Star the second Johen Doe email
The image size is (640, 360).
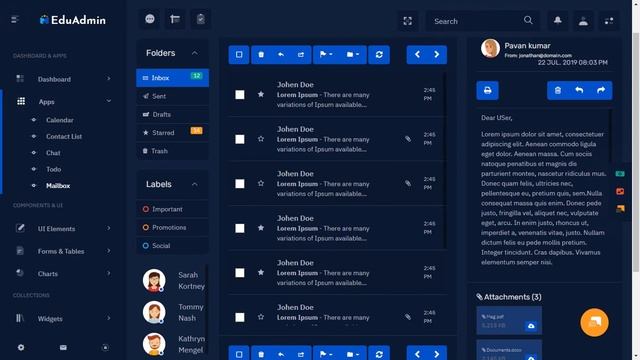click(x=261, y=139)
